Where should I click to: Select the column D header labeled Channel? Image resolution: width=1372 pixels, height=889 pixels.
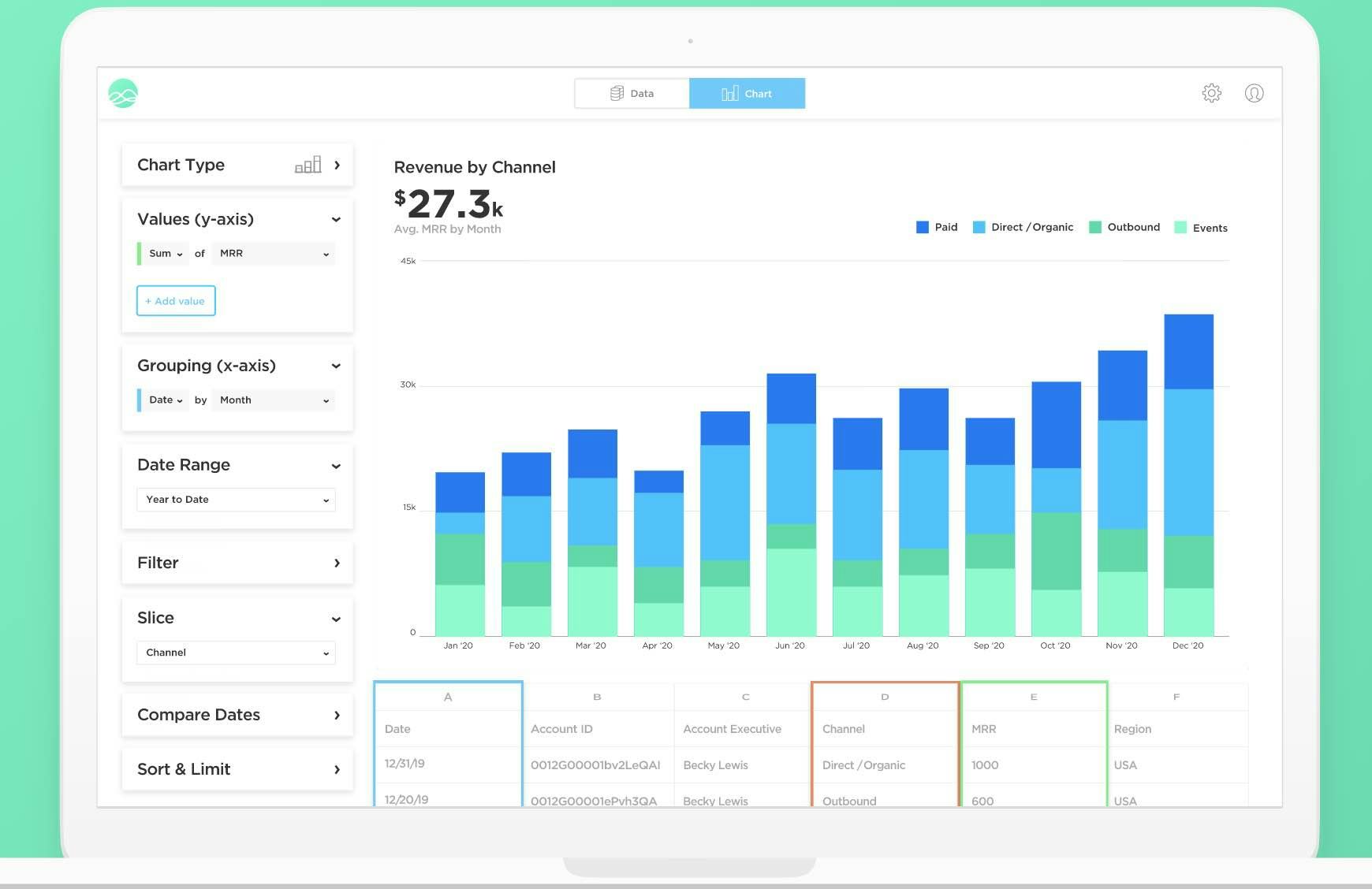pyautogui.click(x=884, y=696)
